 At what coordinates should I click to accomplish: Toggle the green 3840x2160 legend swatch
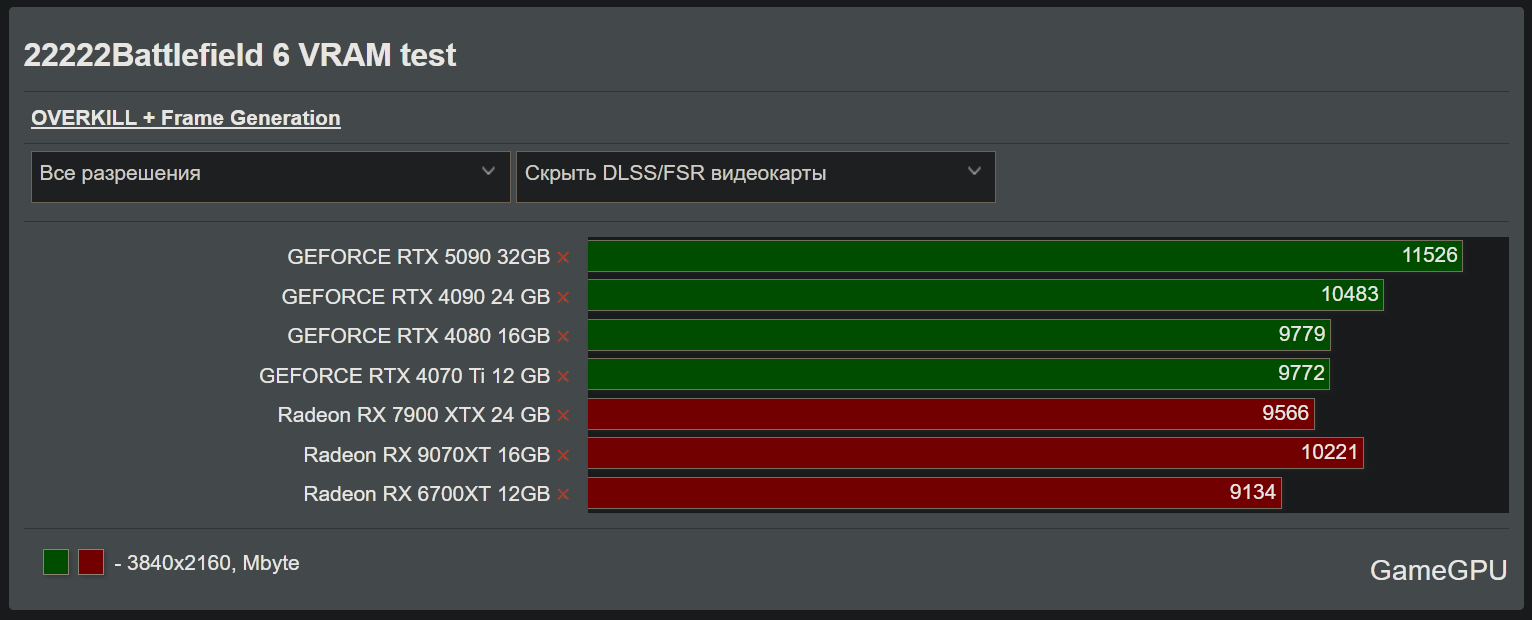pyautogui.click(x=56, y=562)
